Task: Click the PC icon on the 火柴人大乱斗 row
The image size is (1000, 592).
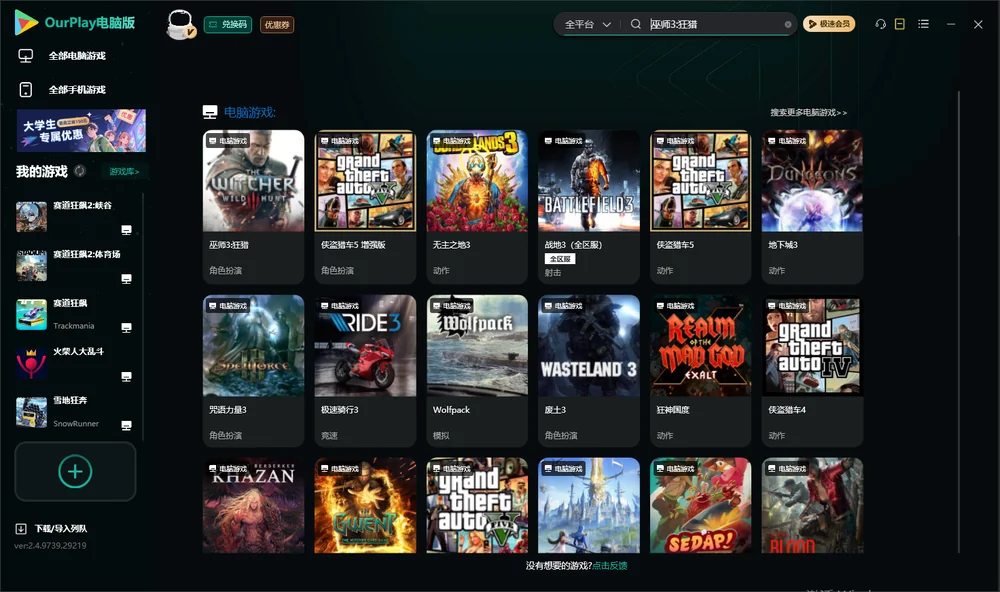Action: pyautogui.click(x=126, y=376)
